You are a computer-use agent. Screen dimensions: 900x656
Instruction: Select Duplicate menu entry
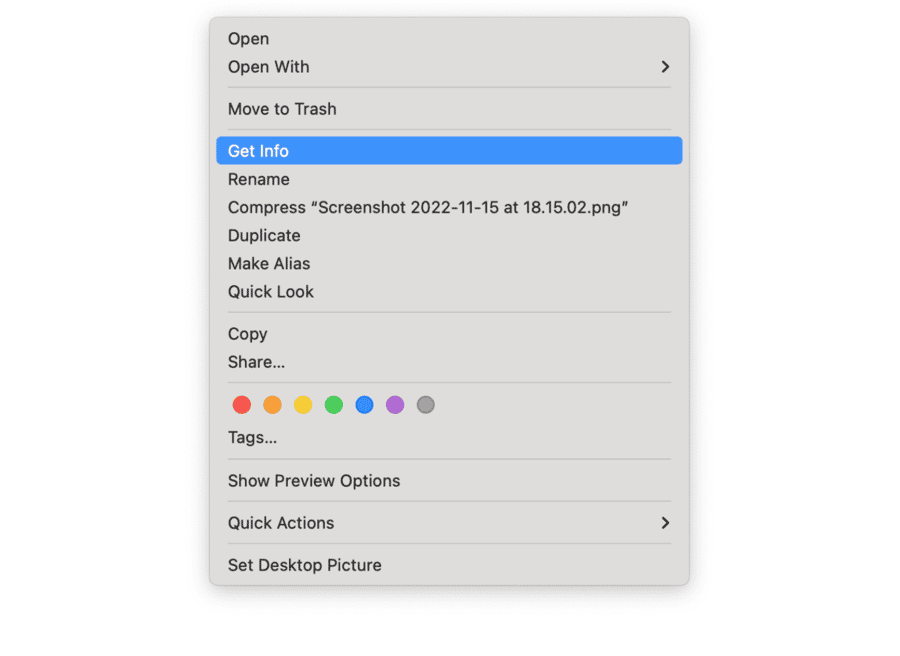coord(264,236)
